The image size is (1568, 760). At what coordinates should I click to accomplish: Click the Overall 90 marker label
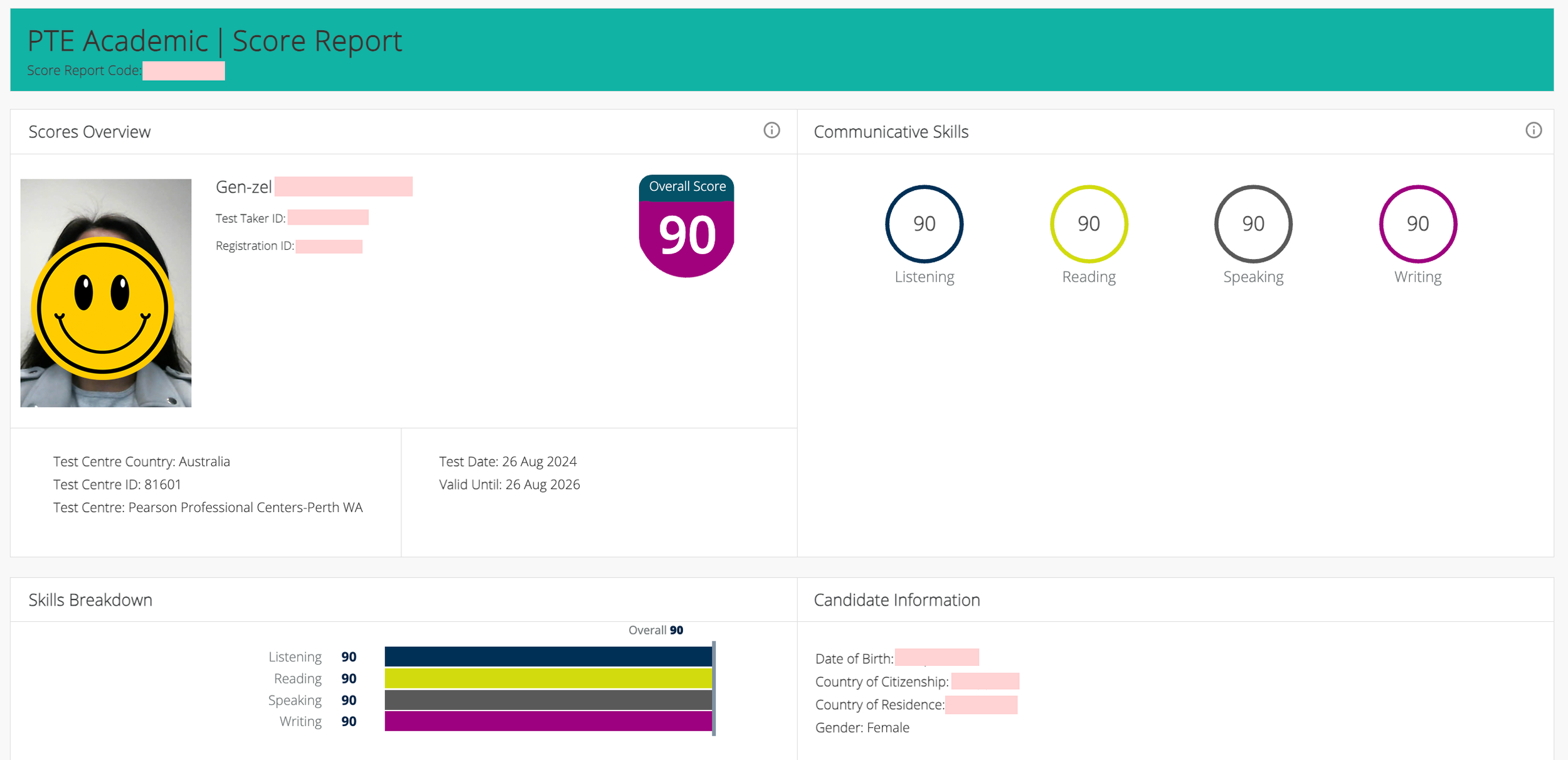point(655,630)
